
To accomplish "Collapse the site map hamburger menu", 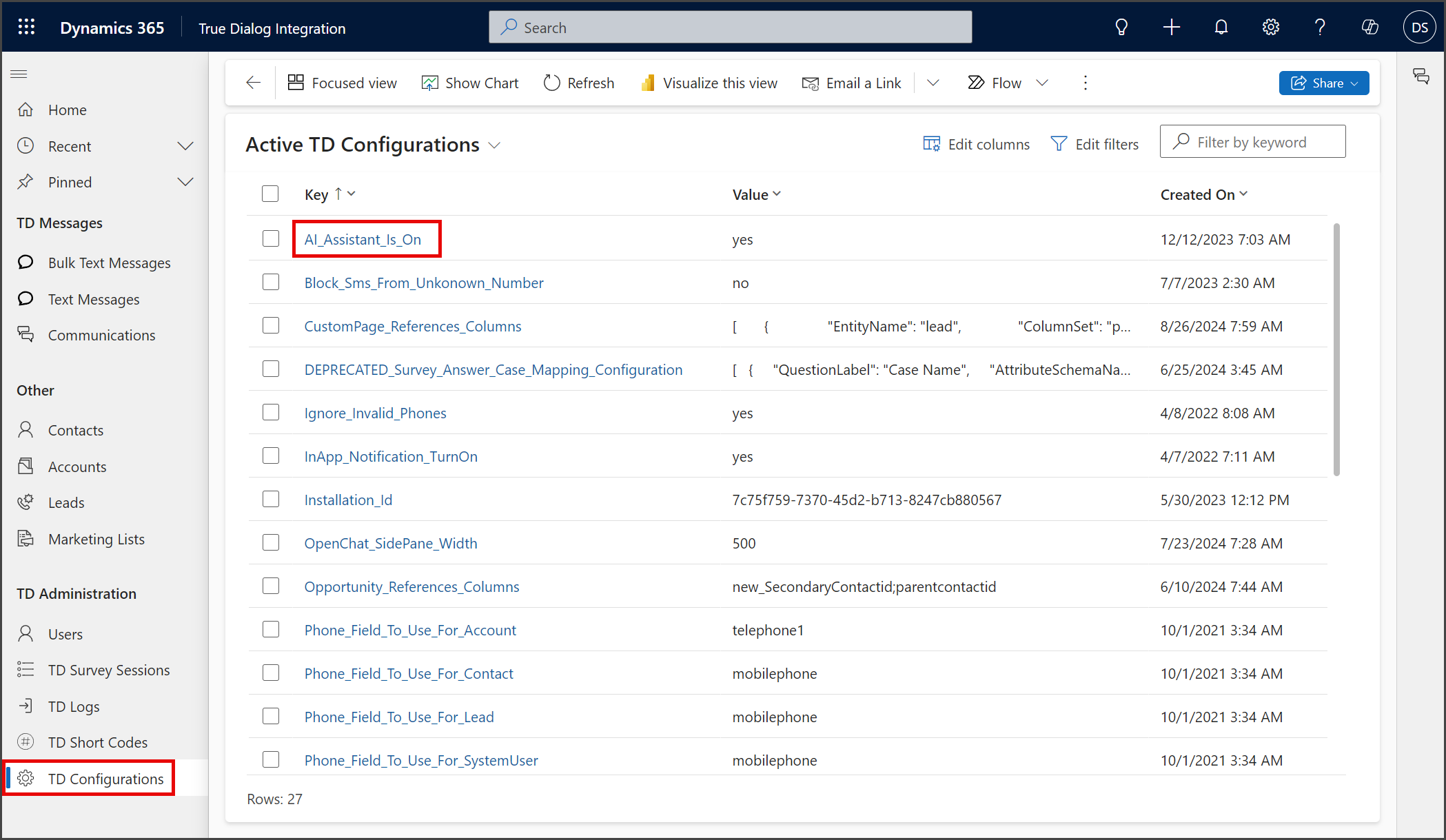I will 19,74.
